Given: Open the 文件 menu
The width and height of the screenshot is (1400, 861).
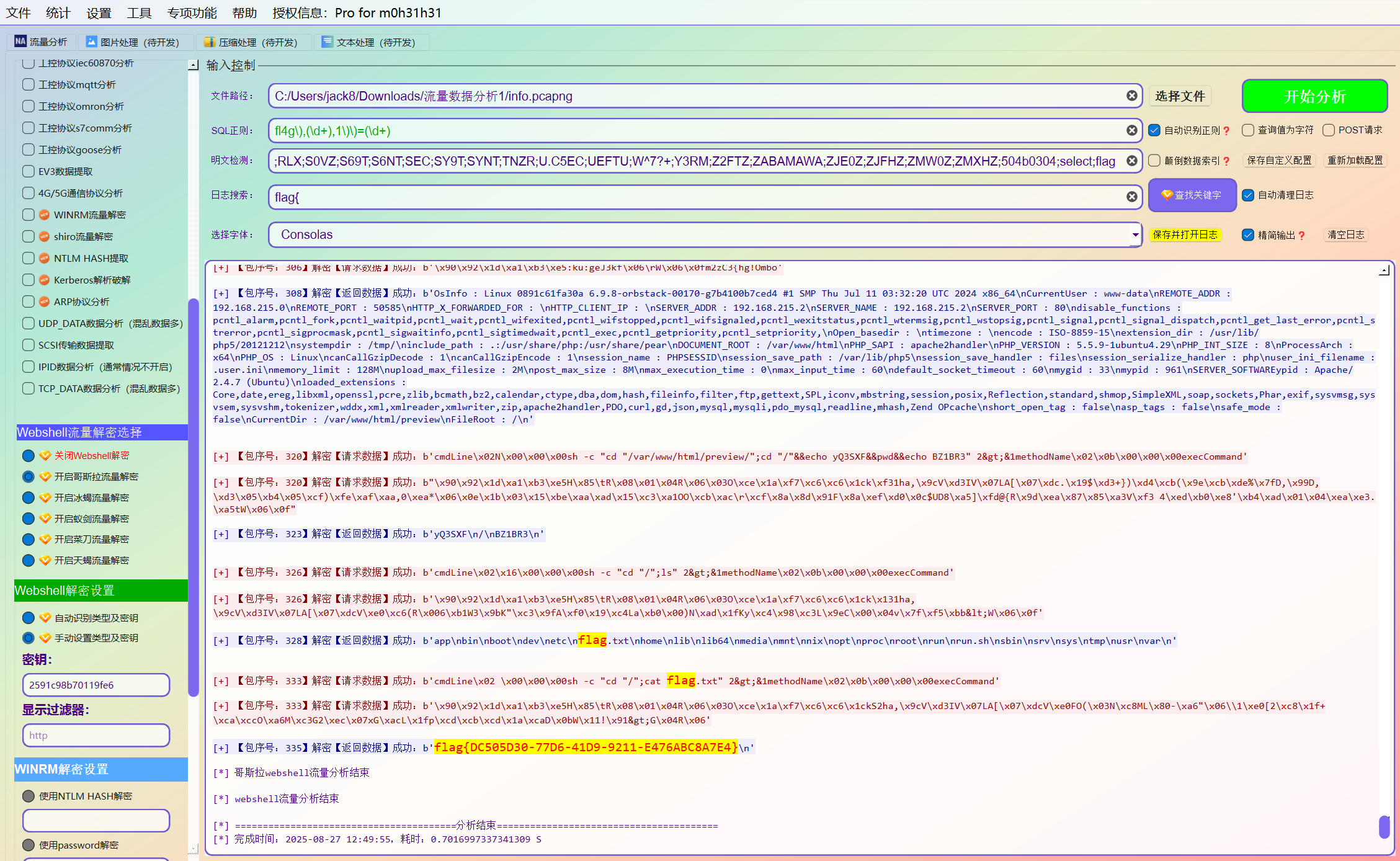Looking at the screenshot, I should click(18, 12).
